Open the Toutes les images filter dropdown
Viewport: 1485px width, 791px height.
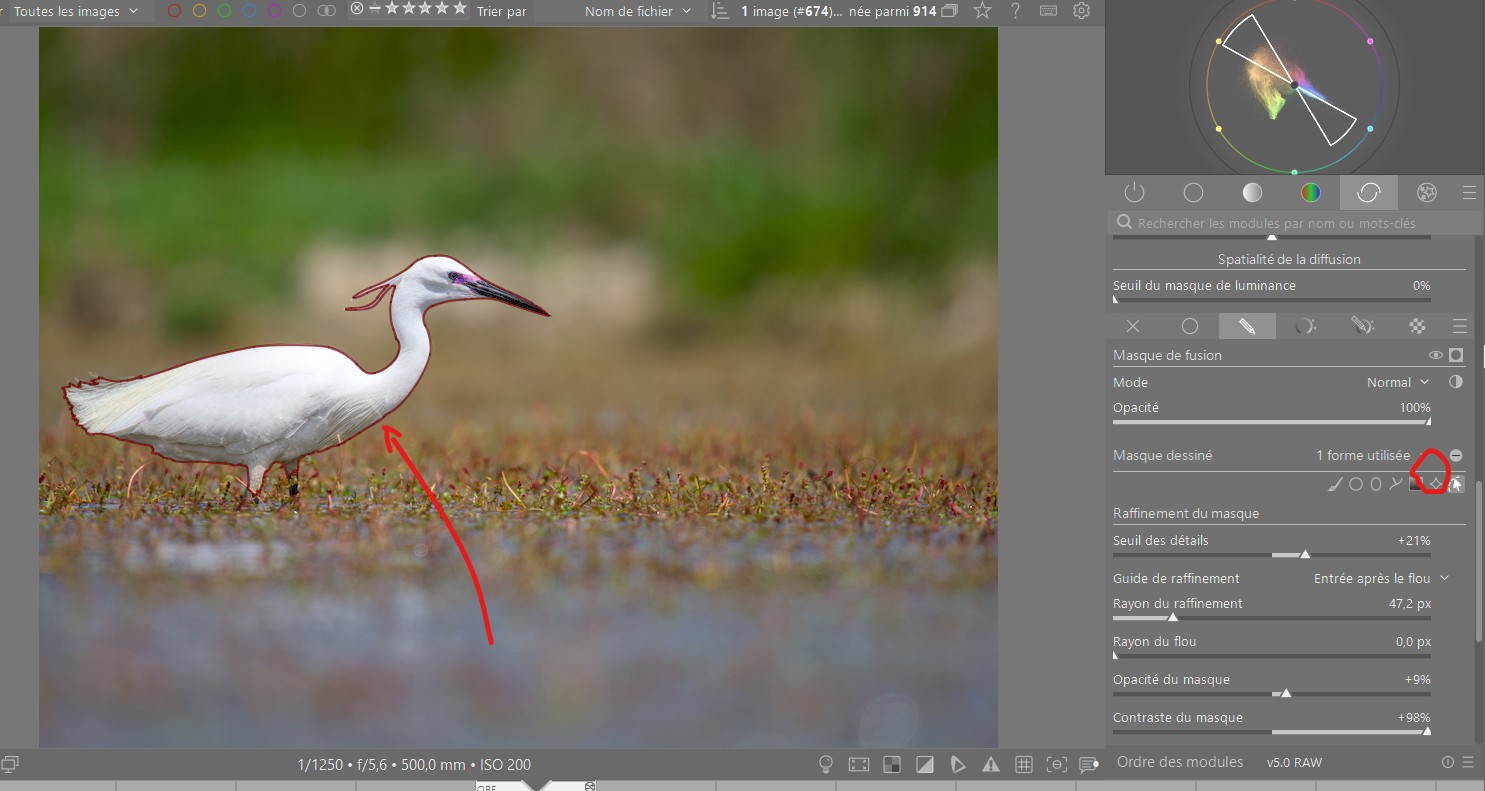(x=76, y=11)
